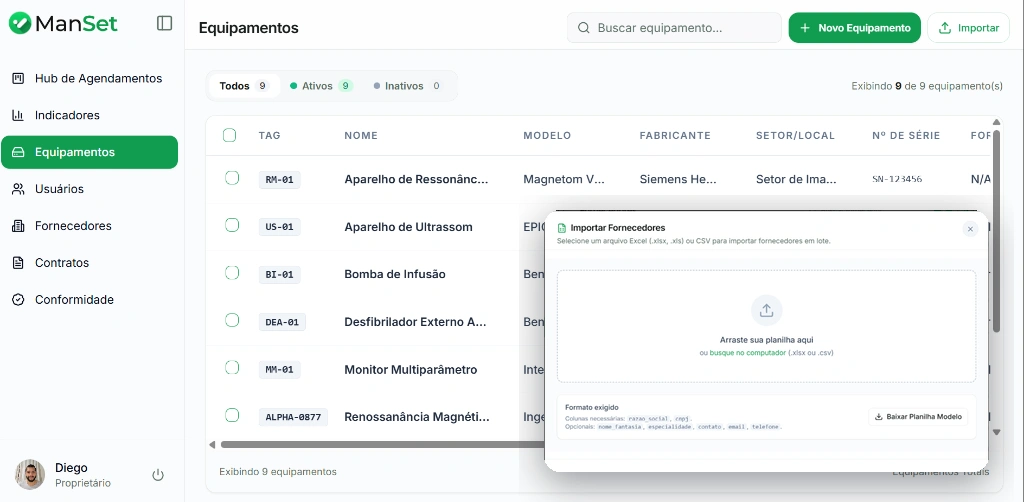Viewport: 1024px width, 502px height.
Task: Click the Conformidade checkmark icon
Action: click(x=18, y=300)
